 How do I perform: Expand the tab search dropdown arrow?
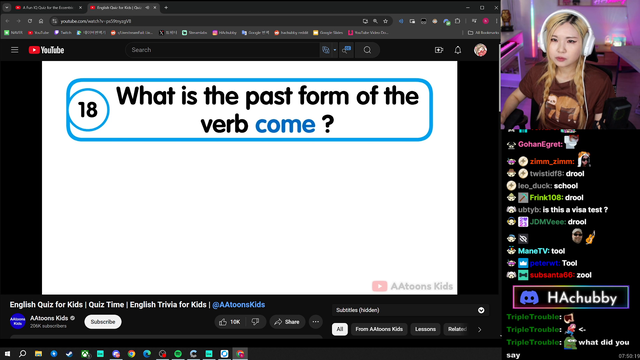click(7, 7)
